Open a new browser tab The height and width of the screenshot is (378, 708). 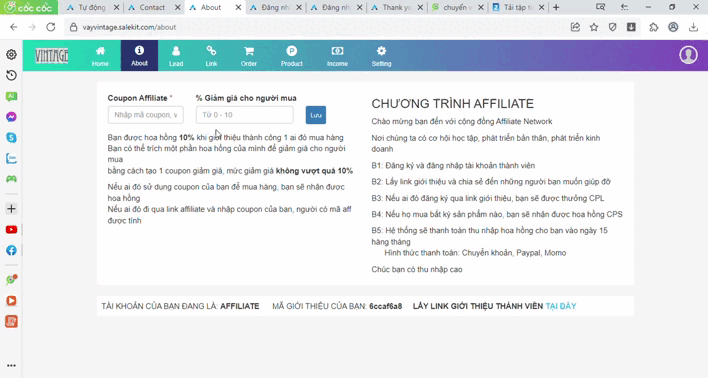coord(556,7)
